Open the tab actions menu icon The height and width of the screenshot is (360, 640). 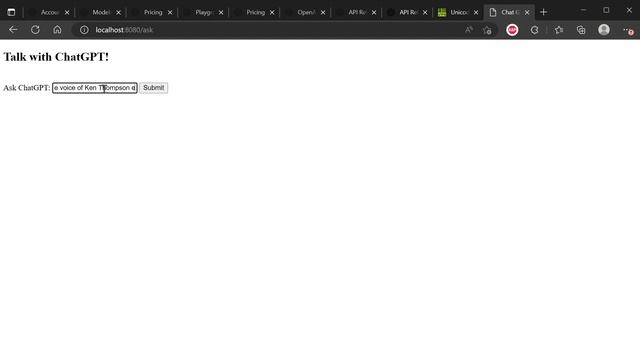point(11,12)
